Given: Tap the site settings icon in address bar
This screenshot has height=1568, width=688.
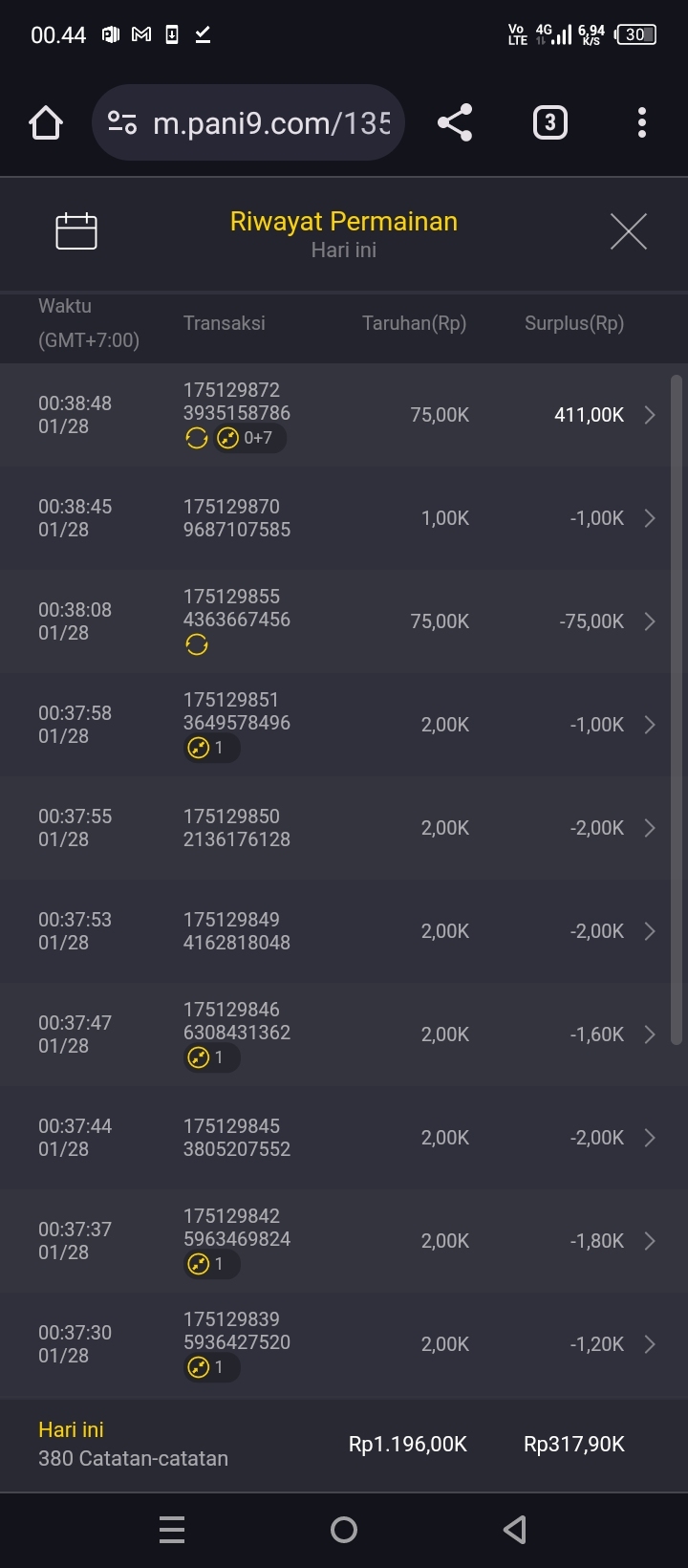Looking at the screenshot, I should click(122, 122).
